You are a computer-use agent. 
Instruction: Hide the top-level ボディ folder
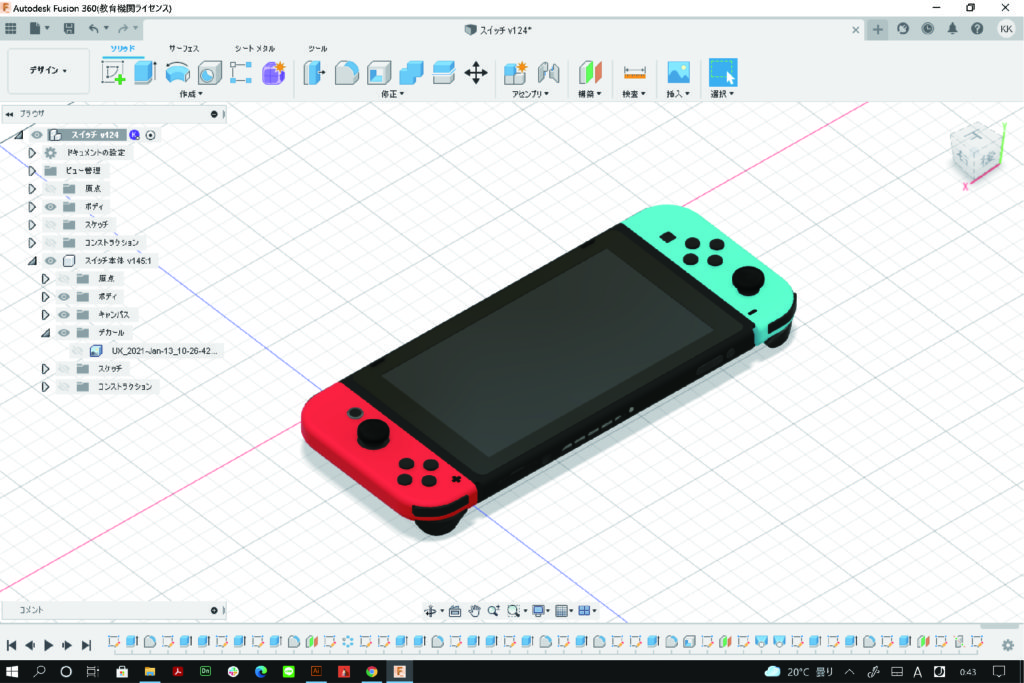click(x=50, y=206)
